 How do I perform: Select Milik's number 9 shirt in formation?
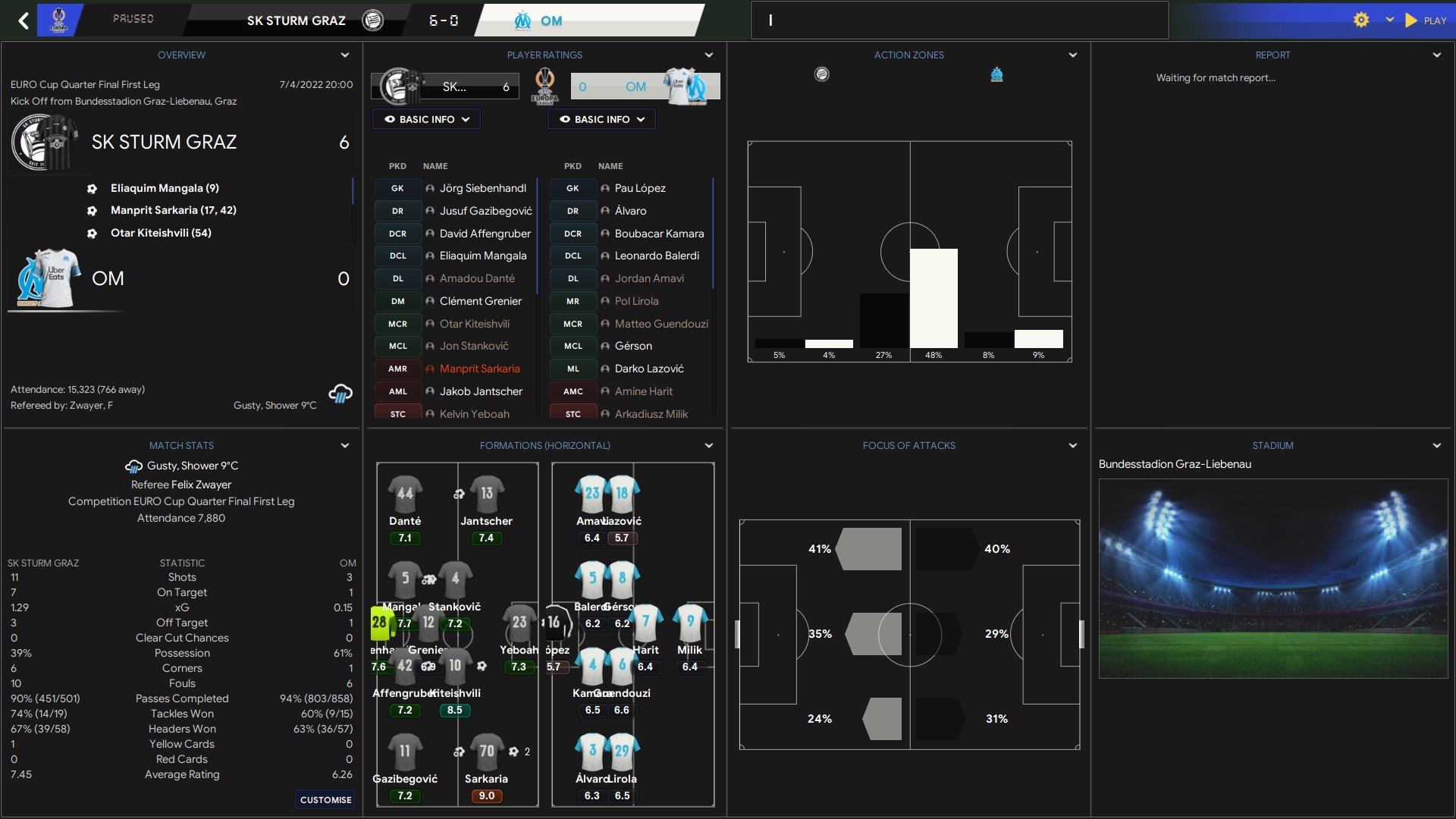coord(690,622)
